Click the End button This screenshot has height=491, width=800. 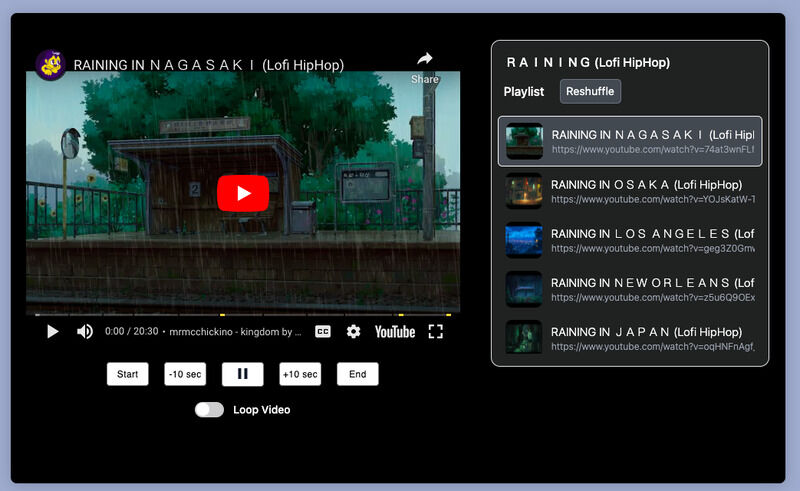point(358,374)
